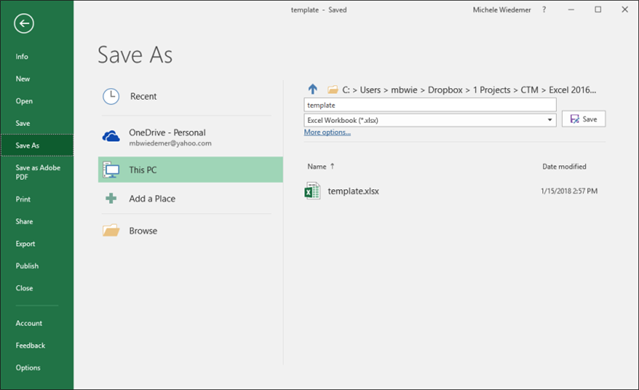Open Excel Options

coord(28,368)
